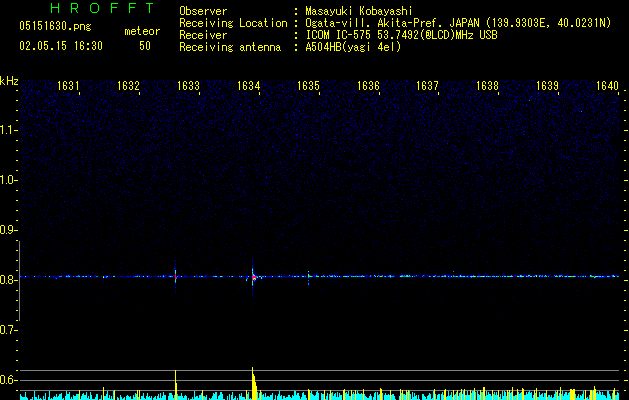Click the 1.0 kHz axis label

click(x=8, y=180)
